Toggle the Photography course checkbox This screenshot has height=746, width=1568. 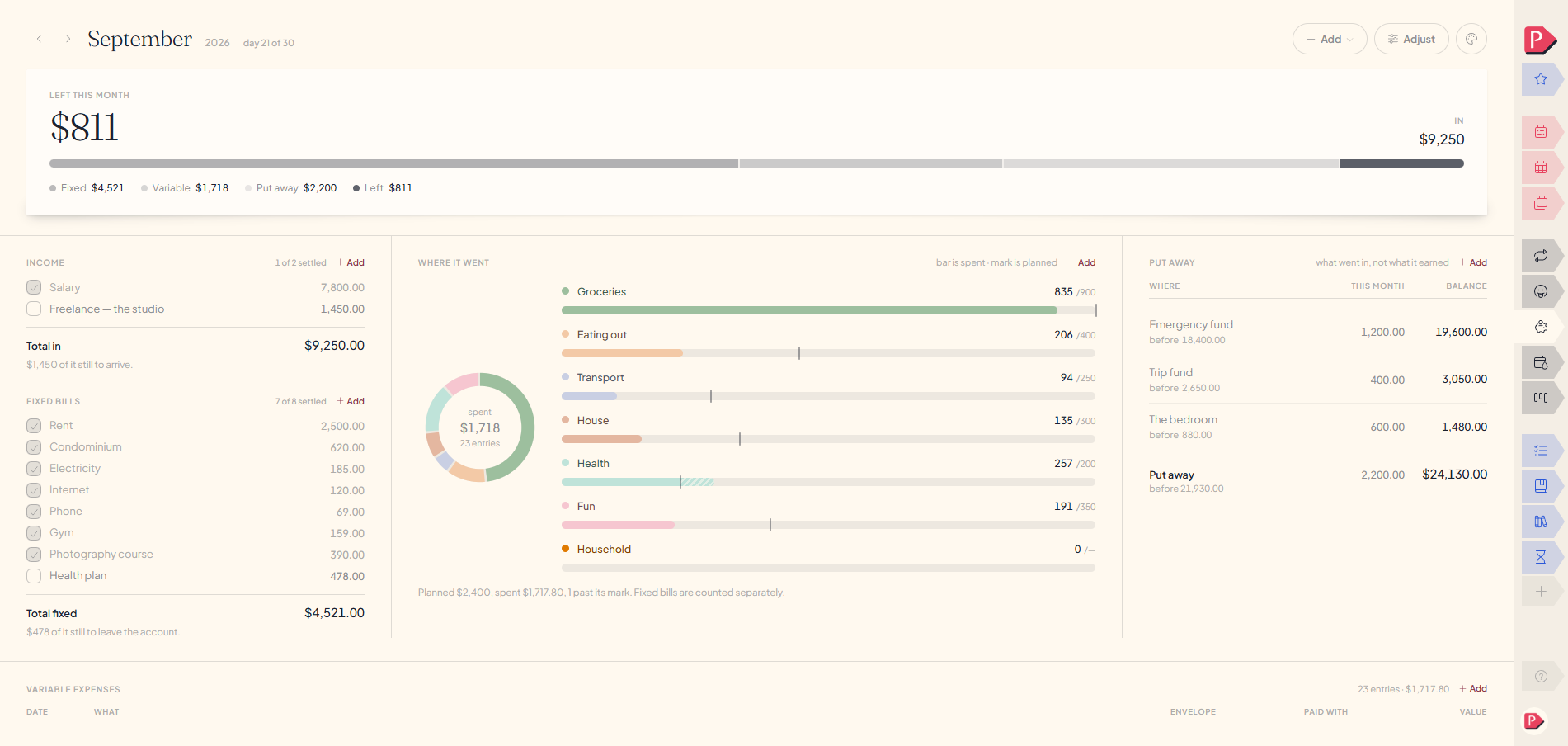(x=34, y=555)
